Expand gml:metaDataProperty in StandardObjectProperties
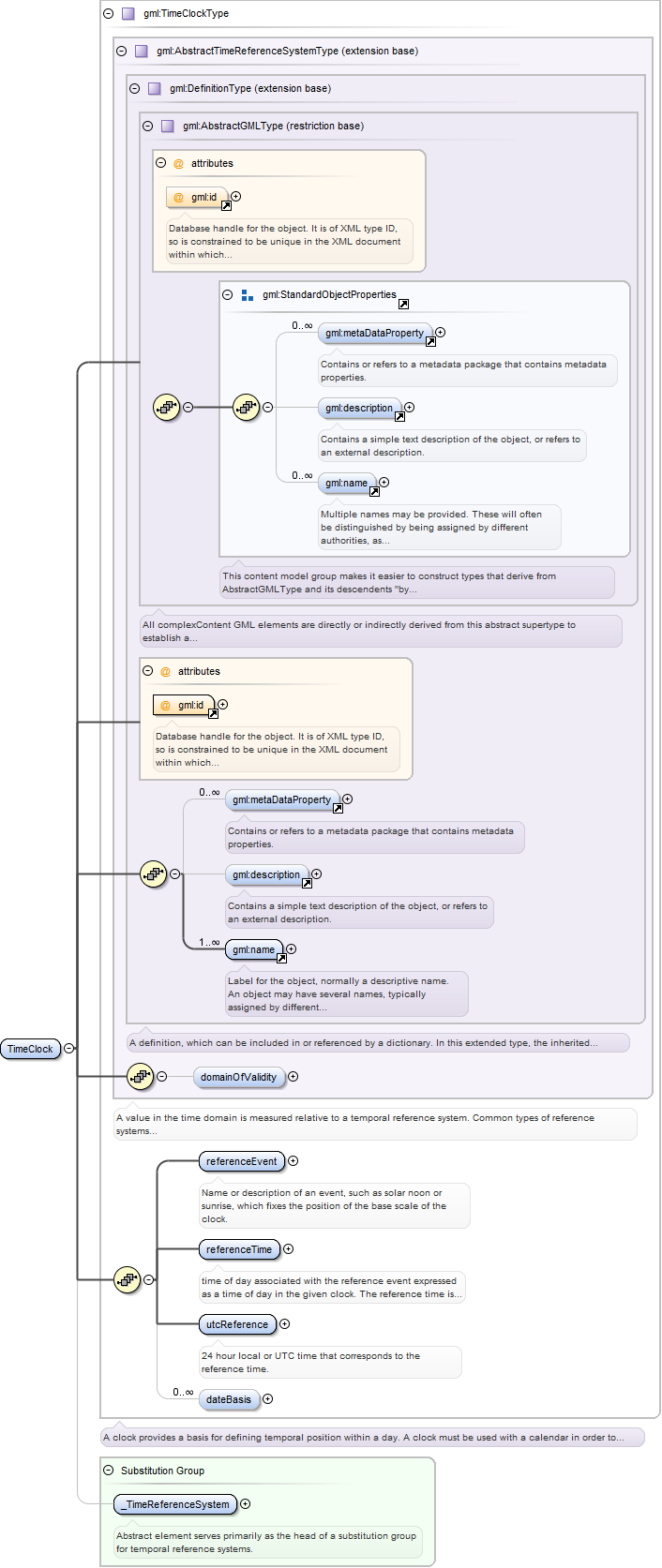662x1568 pixels. [x=441, y=333]
